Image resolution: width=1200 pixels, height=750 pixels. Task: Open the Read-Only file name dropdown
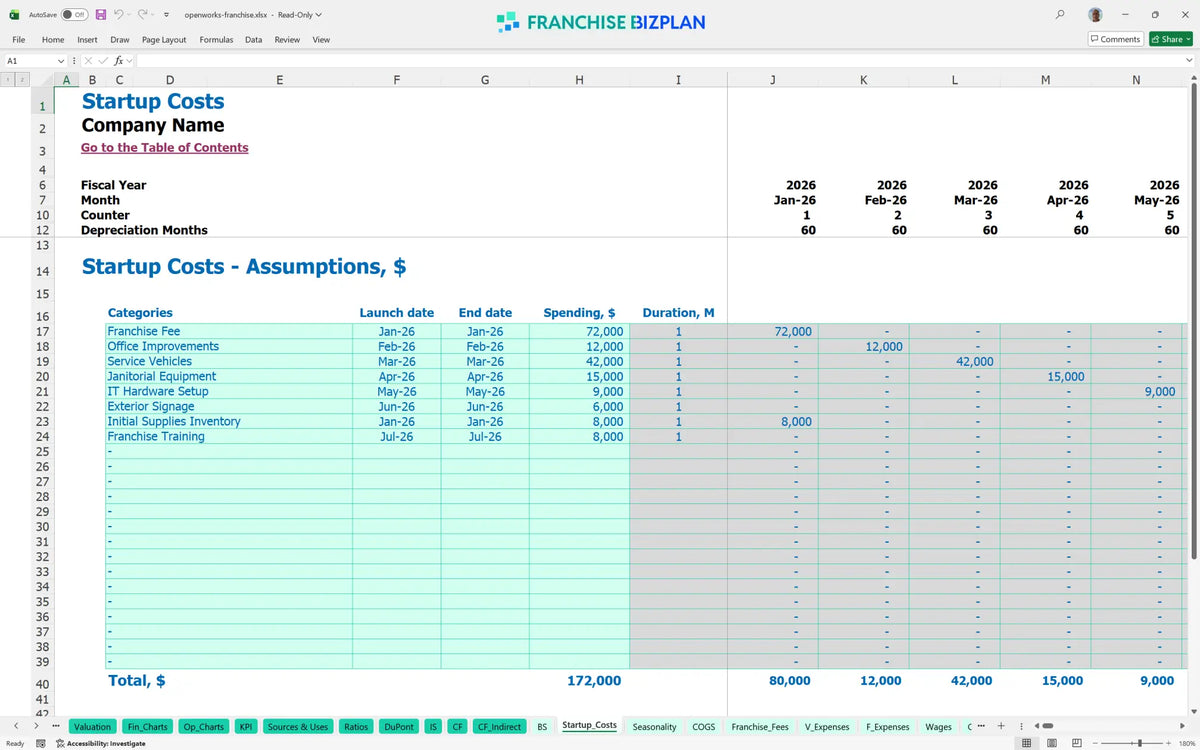253,15
